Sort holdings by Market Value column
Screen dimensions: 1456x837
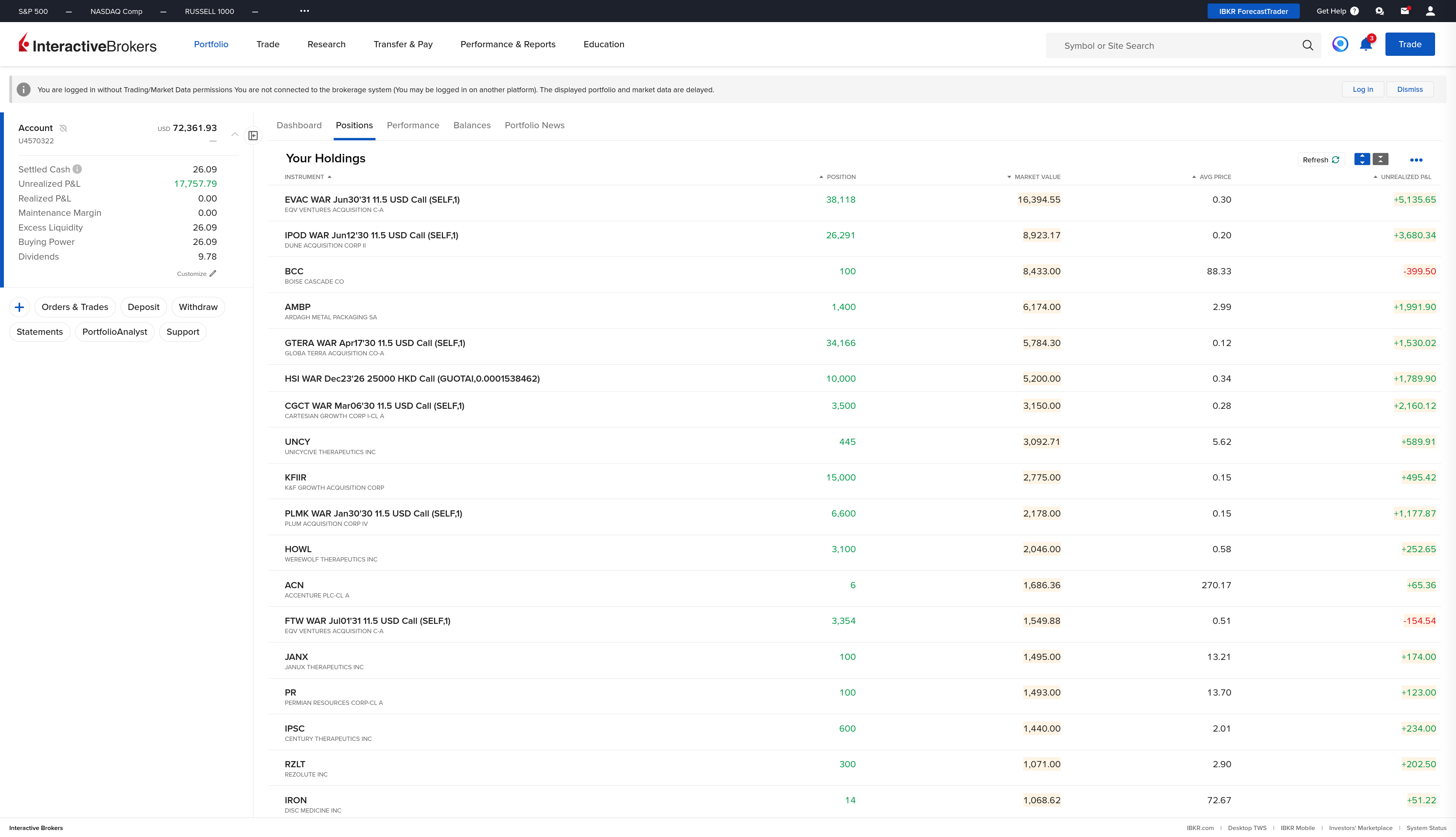click(x=1036, y=177)
